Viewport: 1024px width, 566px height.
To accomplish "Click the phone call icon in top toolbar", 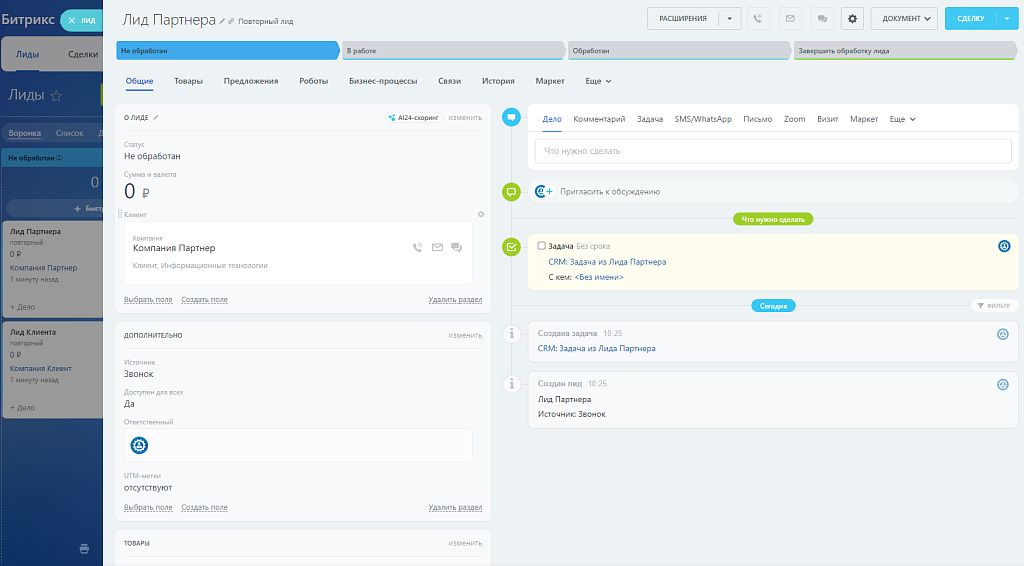I will [759, 18].
